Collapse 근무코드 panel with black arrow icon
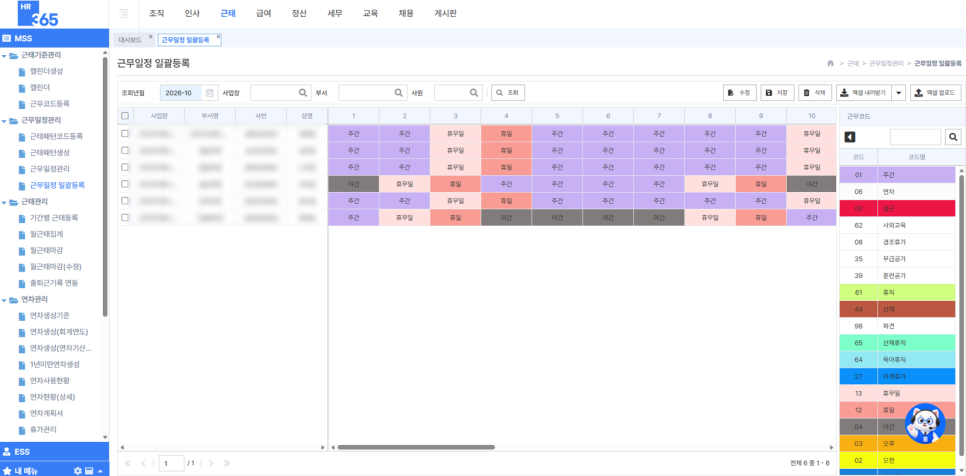This screenshot has height=476, width=966. [850, 137]
